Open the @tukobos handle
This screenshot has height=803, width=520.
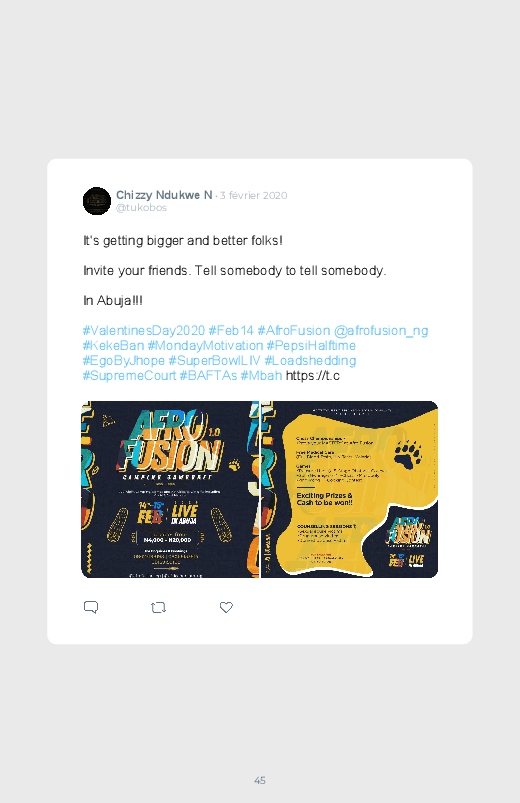coord(141,207)
